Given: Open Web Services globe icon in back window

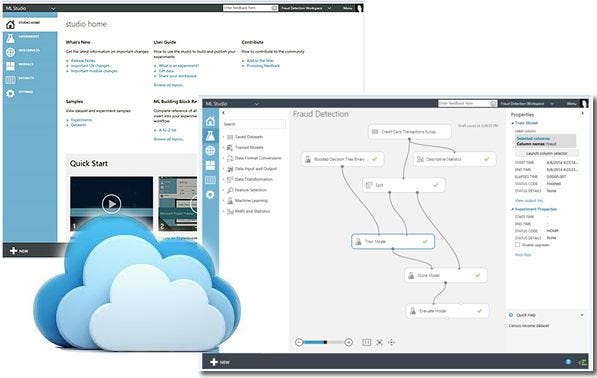Looking at the screenshot, I should 10,52.
